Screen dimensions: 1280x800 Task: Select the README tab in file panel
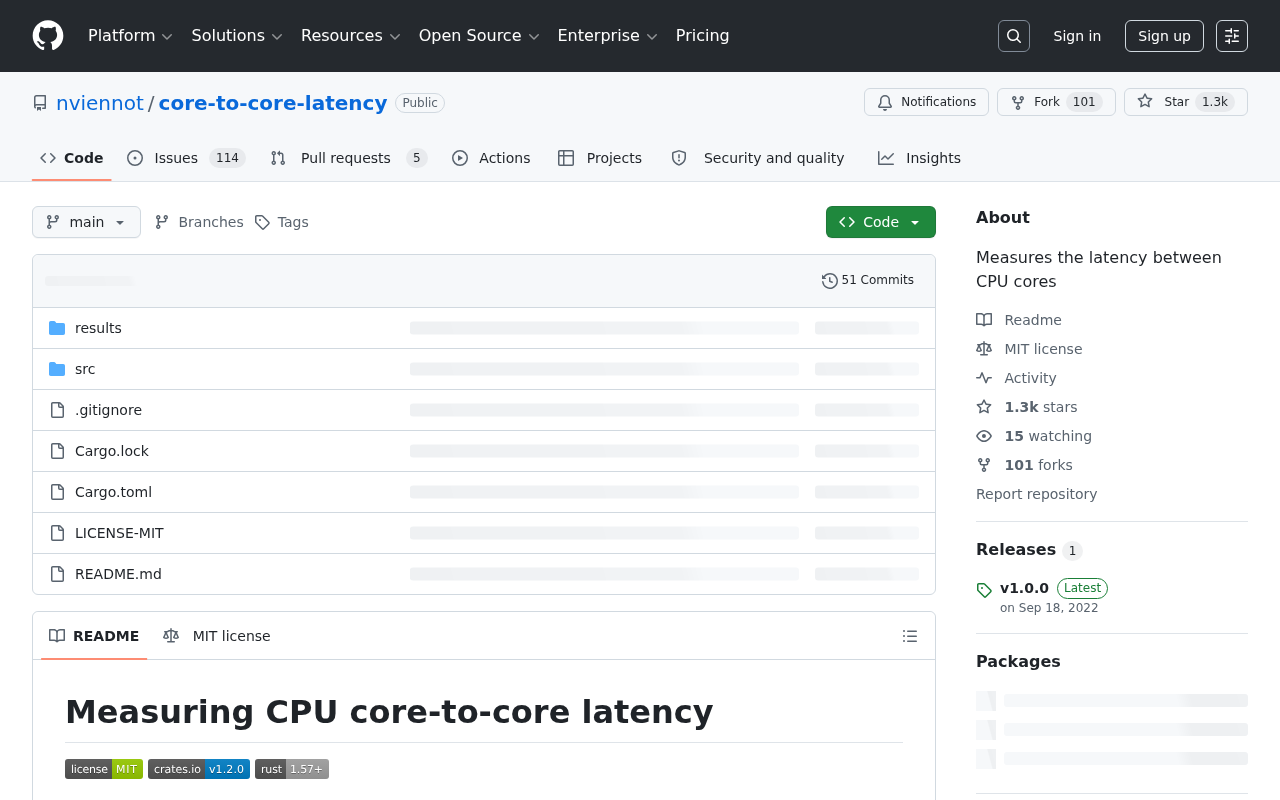click(94, 636)
